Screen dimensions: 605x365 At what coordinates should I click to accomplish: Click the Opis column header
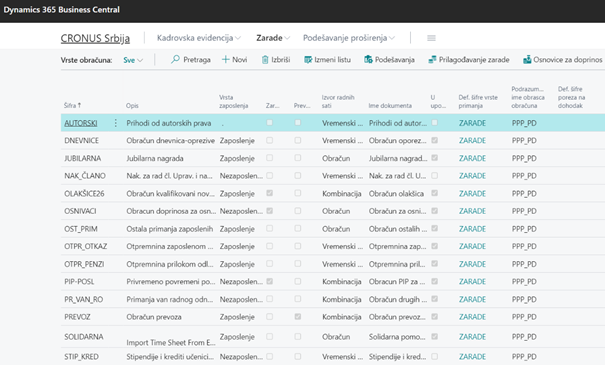(x=132, y=105)
